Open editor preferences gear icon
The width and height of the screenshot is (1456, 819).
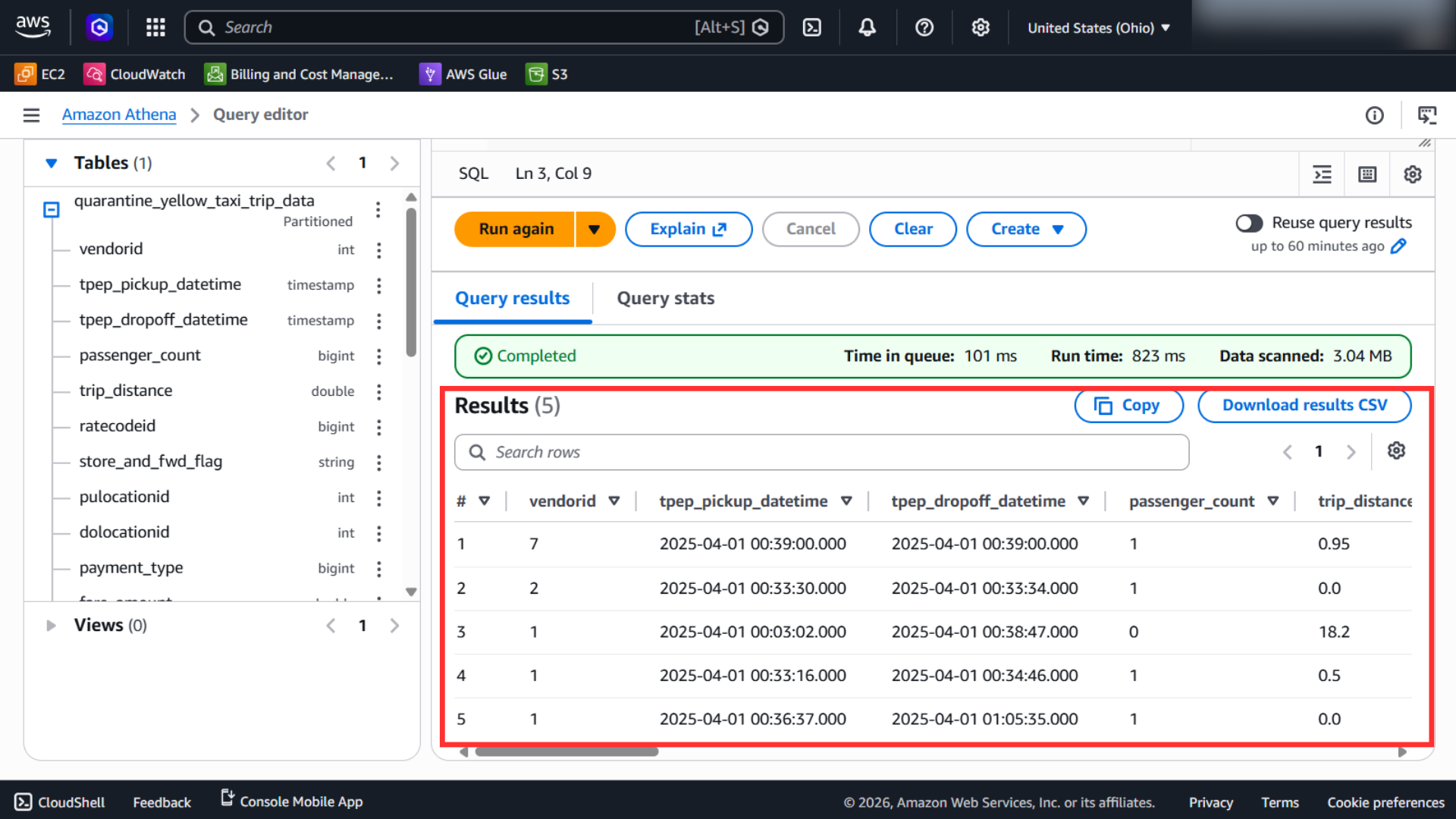tap(1412, 174)
